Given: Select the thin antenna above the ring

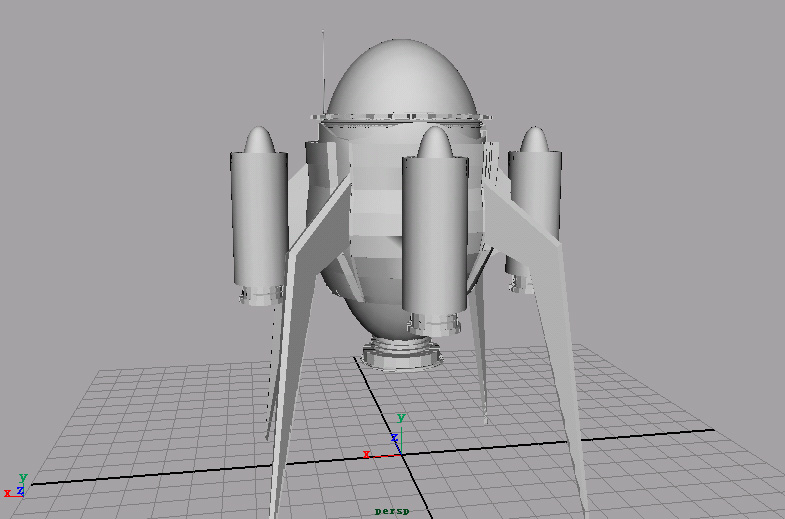Looking at the screenshot, I should click(x=323, y=73).
